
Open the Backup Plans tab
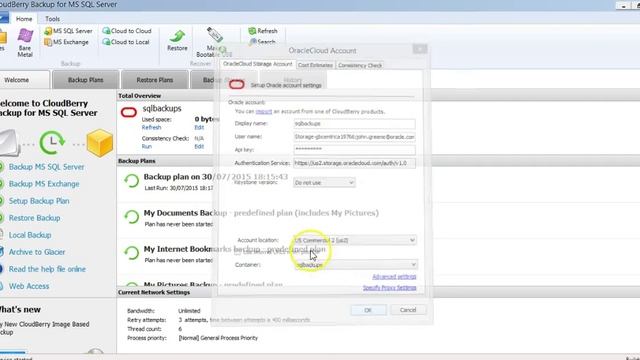tap(86, 80)
